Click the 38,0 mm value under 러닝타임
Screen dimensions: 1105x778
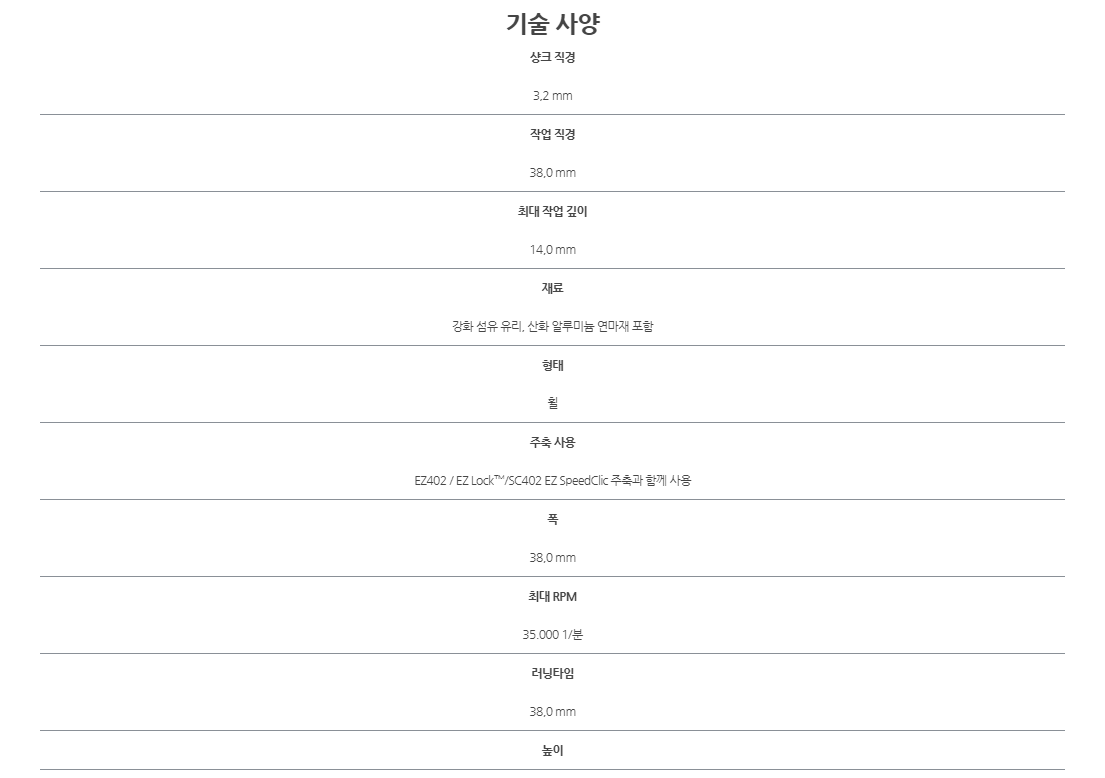pyautogui.click(x=552, y=712)
